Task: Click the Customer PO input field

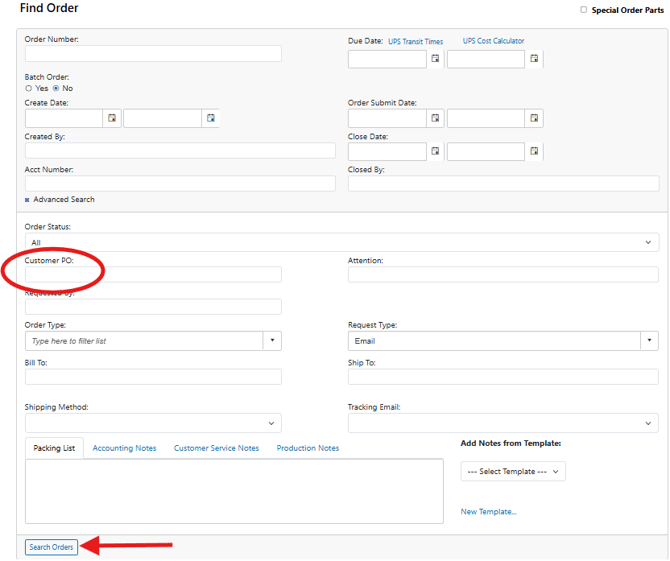Action: point(153,275)
